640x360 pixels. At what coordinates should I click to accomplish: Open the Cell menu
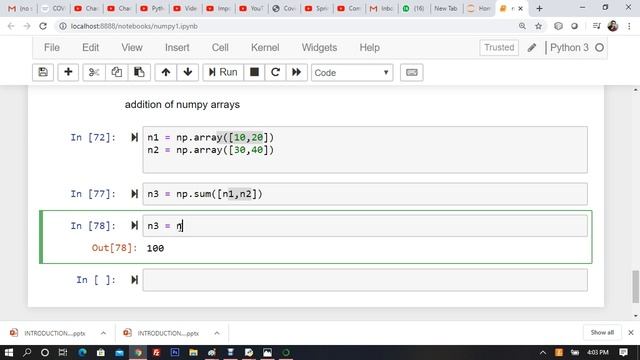click(220, 48)
